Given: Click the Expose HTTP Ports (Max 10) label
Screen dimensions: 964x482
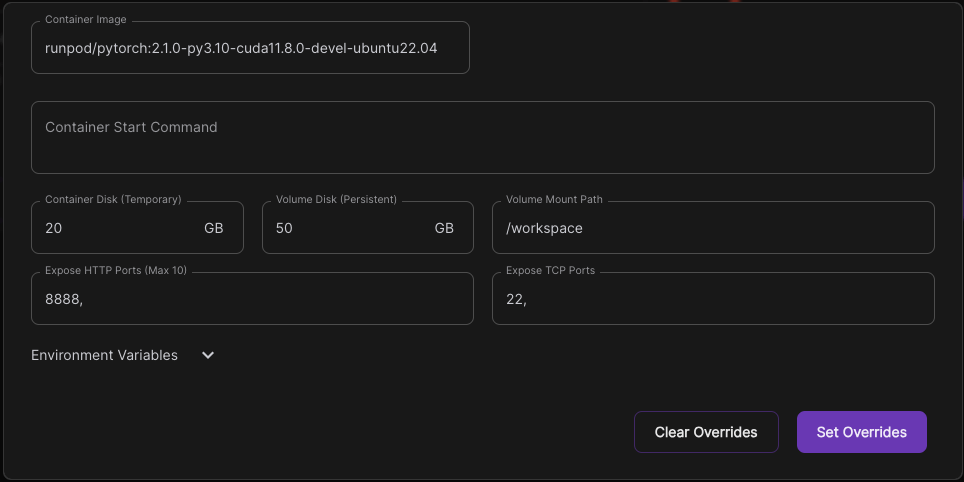Looking at the screenshot, I should coord(116,270).
